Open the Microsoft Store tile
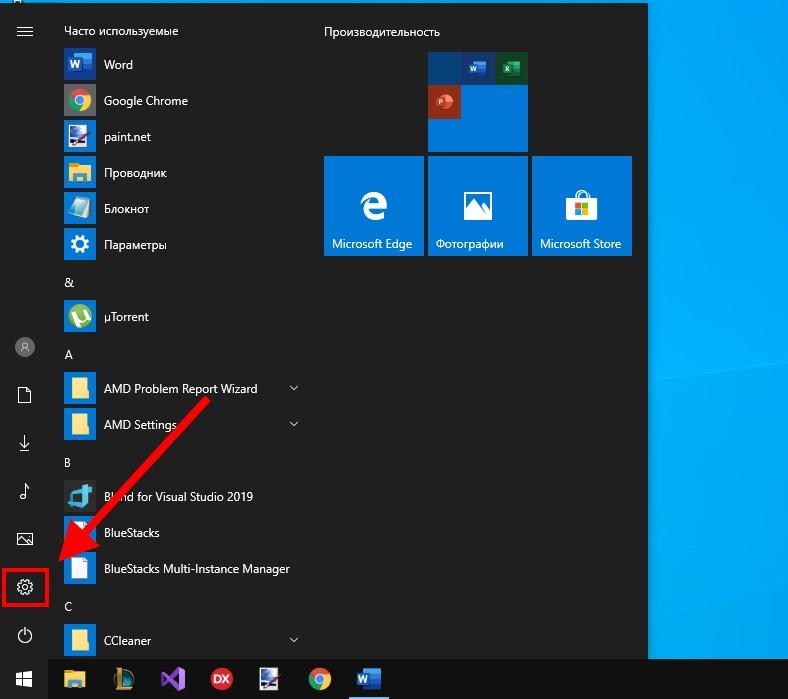This screenshot has width=788, height=699. 581,206
